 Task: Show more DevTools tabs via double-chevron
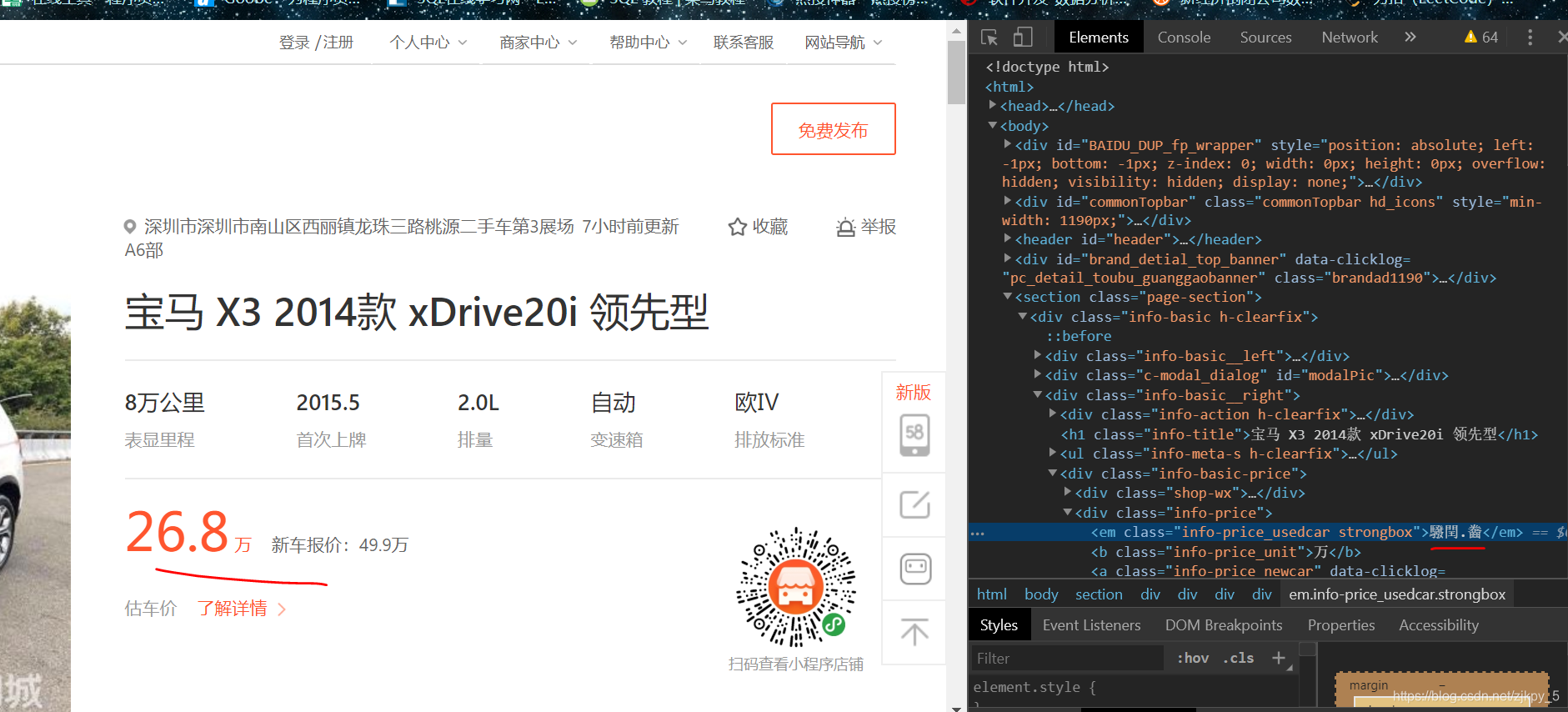click(1410, 37)
